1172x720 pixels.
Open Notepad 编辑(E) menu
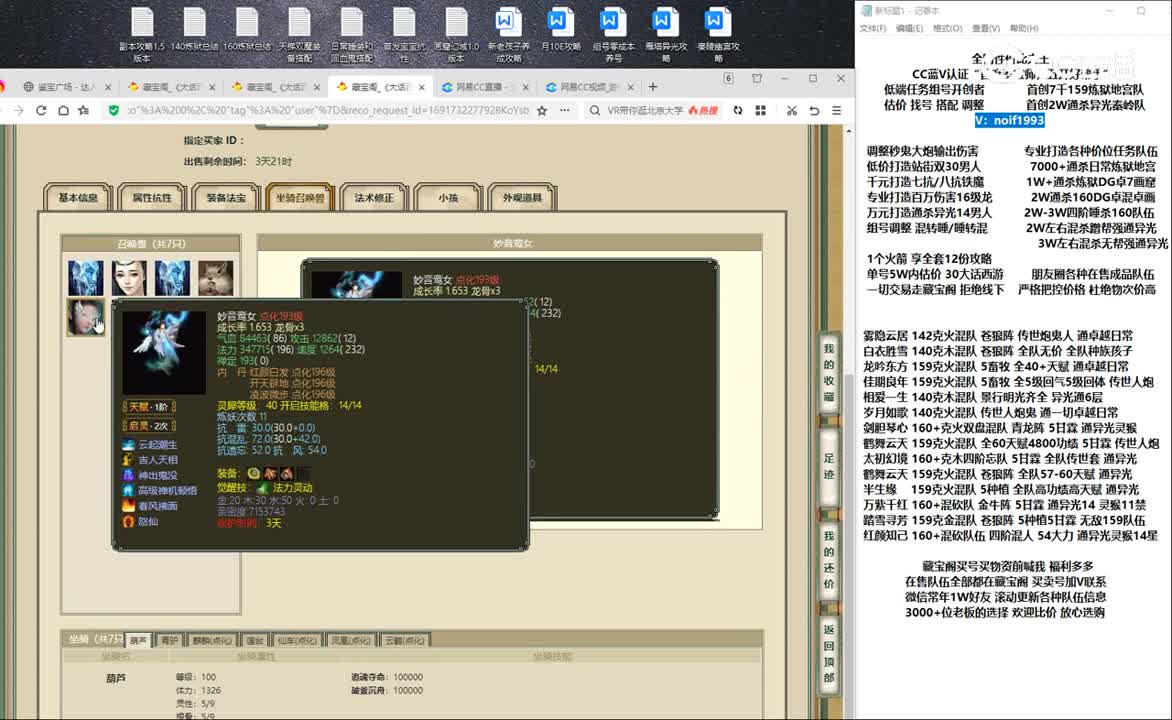pos(910,28)
